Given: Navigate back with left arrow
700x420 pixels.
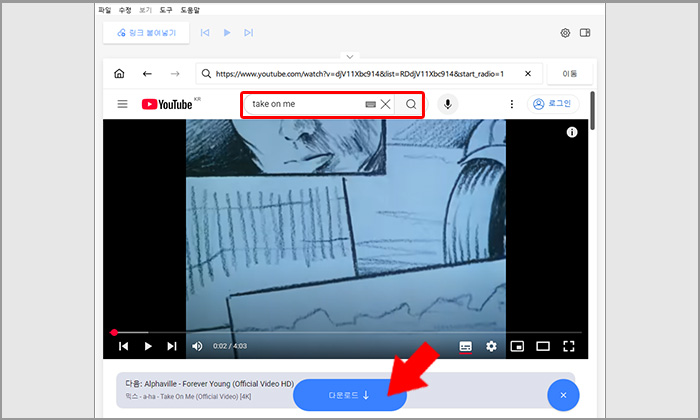Looking at the screenshot, I should pos(147,74).
